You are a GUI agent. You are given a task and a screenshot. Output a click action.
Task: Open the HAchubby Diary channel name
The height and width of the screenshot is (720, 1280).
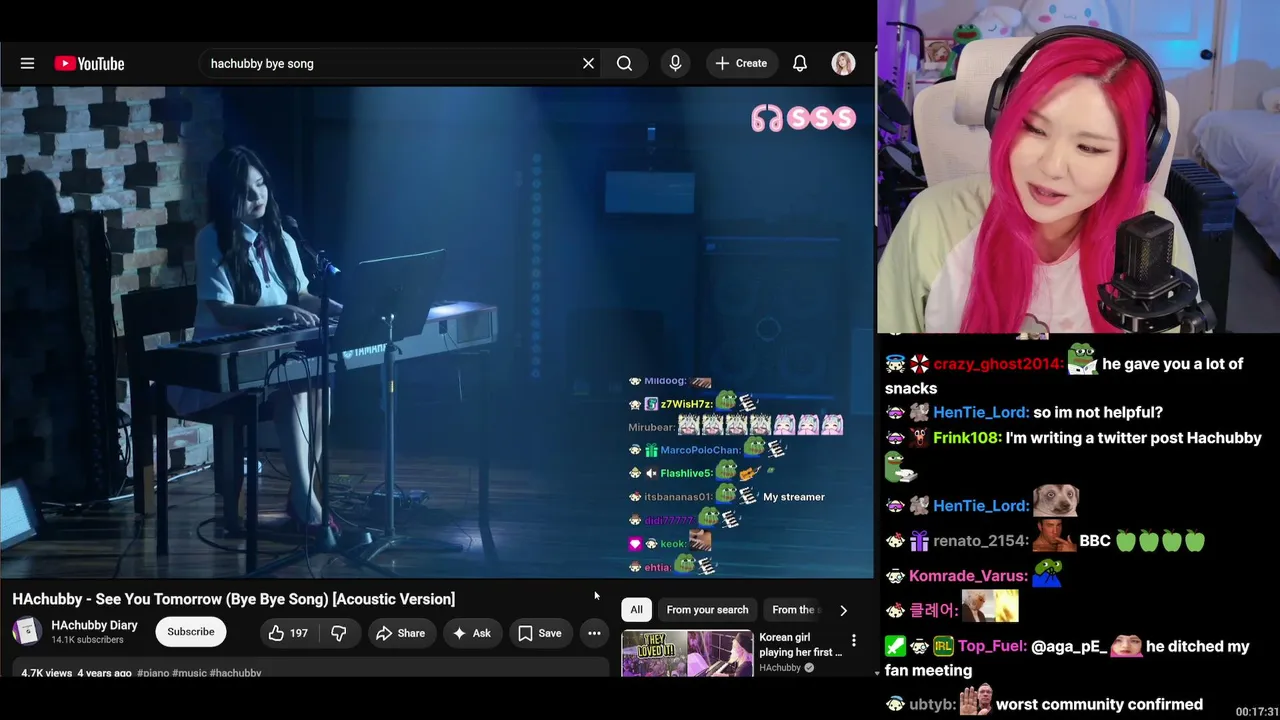point(94,625)
